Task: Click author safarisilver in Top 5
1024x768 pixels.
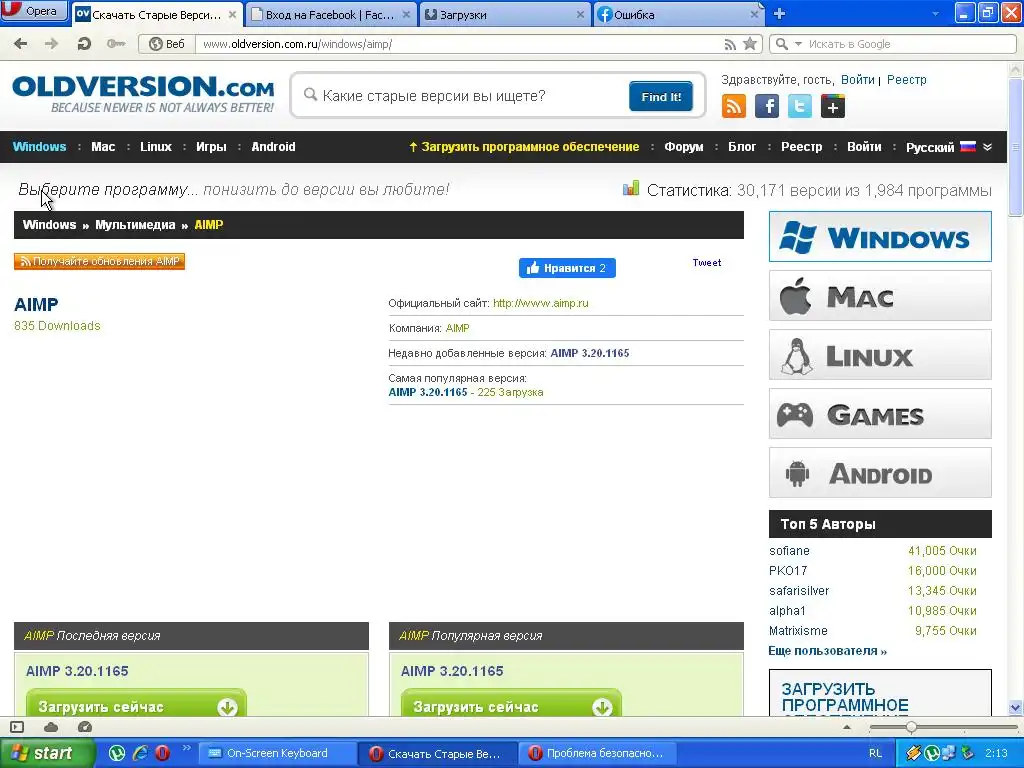Action: pos(799,591)
